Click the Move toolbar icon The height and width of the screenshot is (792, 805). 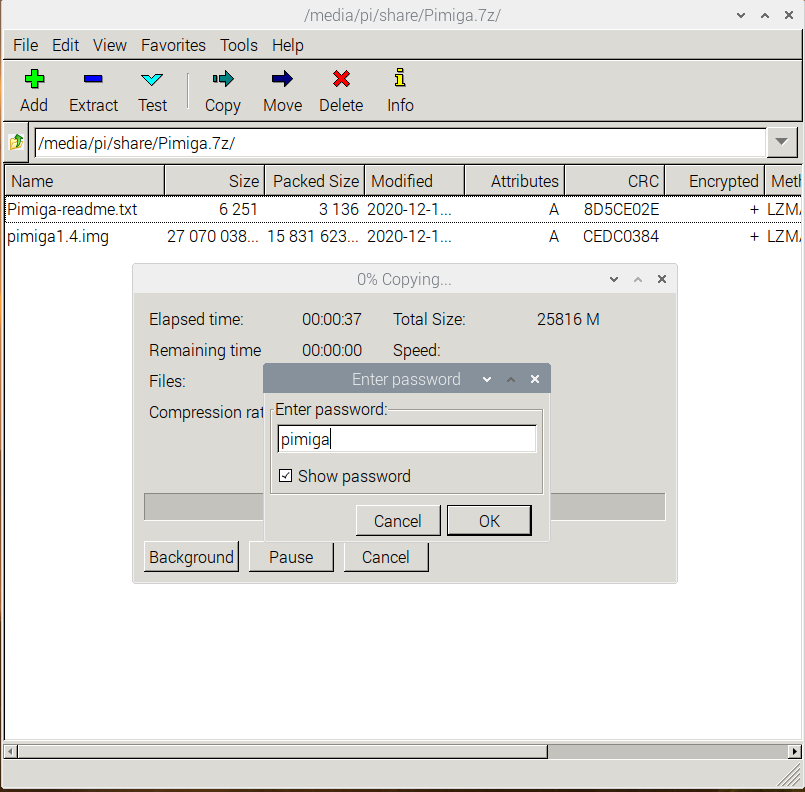[282, 79]
